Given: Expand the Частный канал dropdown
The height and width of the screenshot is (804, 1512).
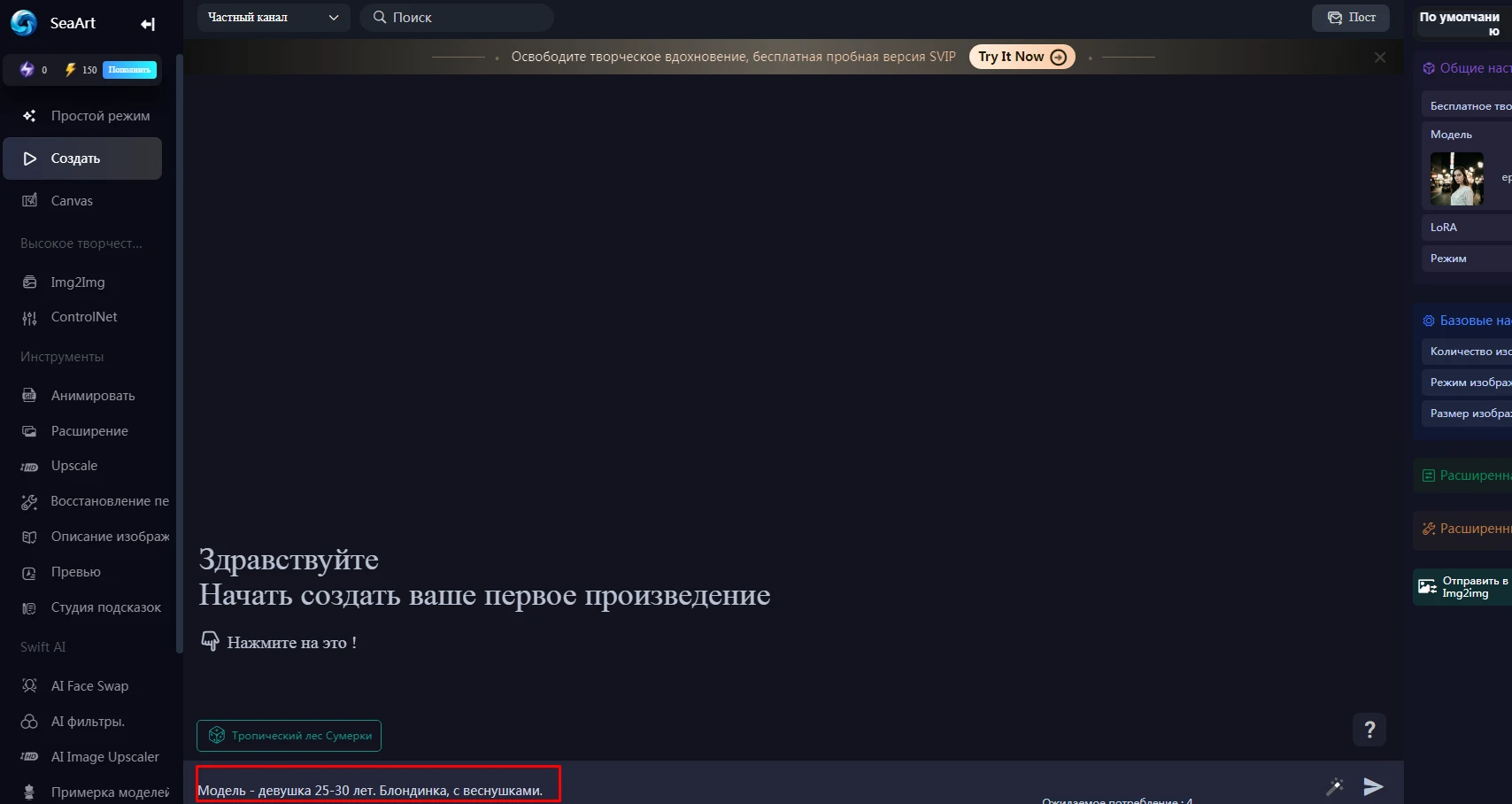Looking at the screenshot, I should click(x=274, y=18).
